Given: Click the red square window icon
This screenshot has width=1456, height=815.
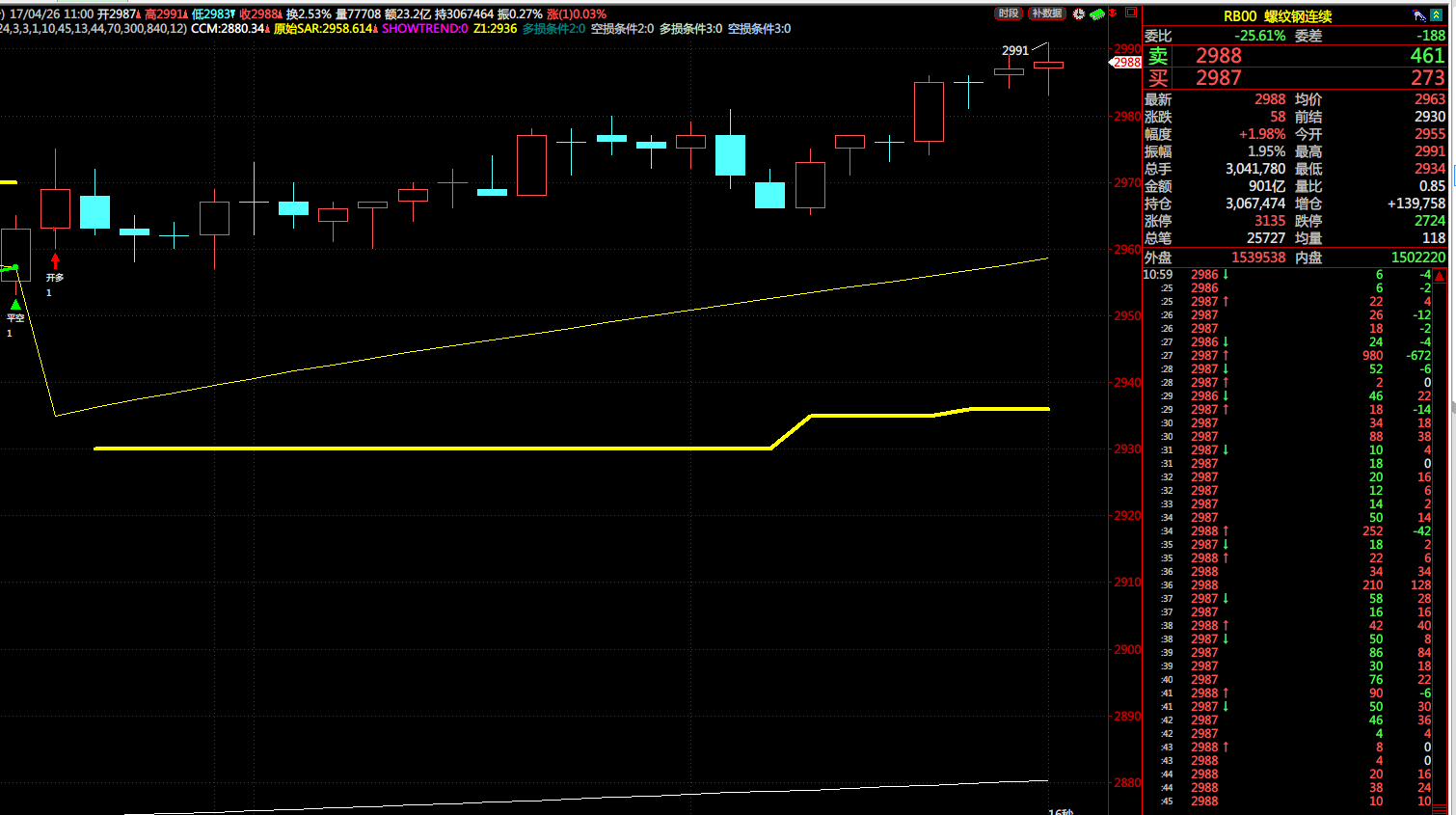Looking at the screenshot, I should tap(1132, 14).
